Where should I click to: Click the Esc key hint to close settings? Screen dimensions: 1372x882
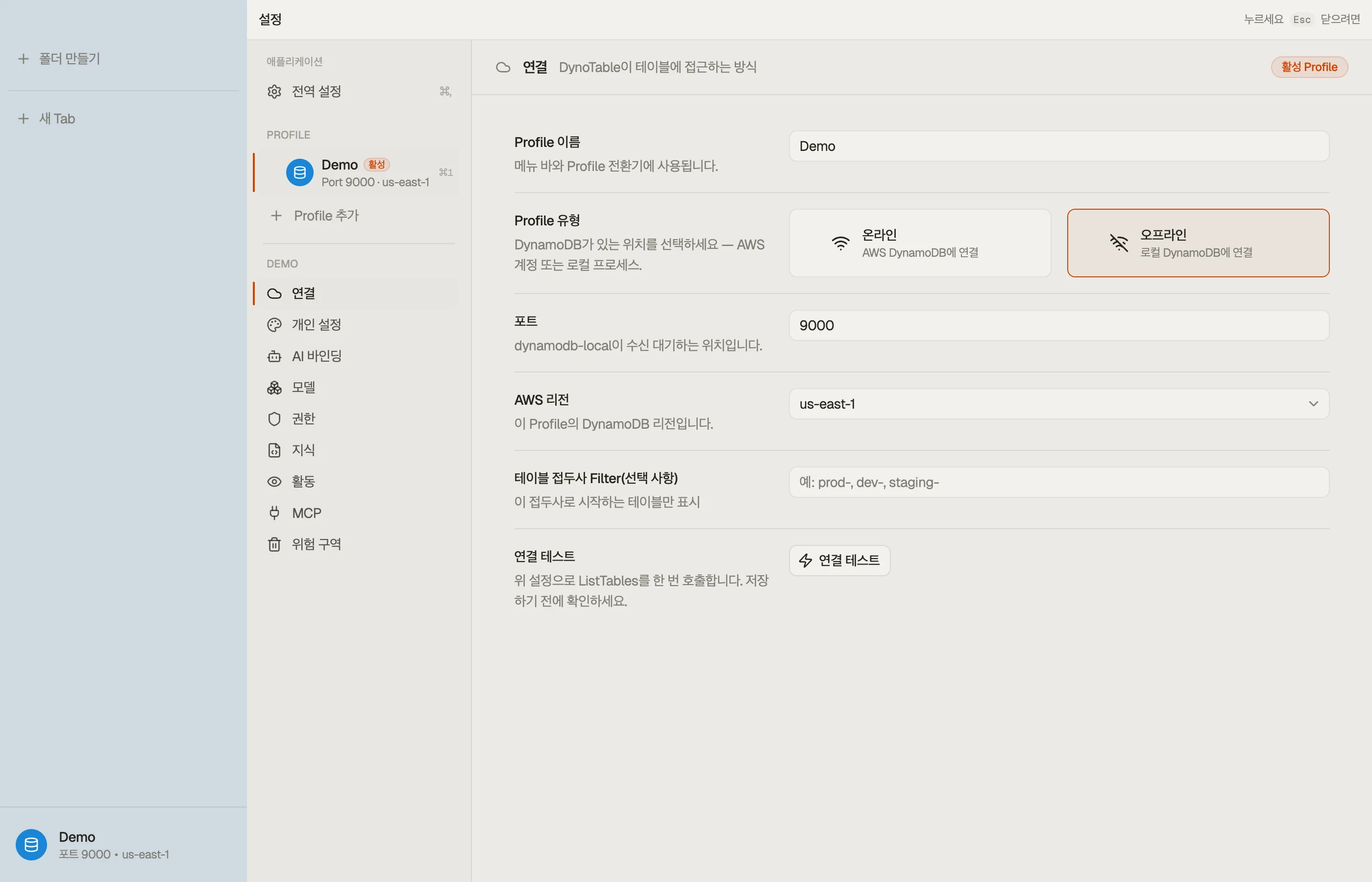1301,20
